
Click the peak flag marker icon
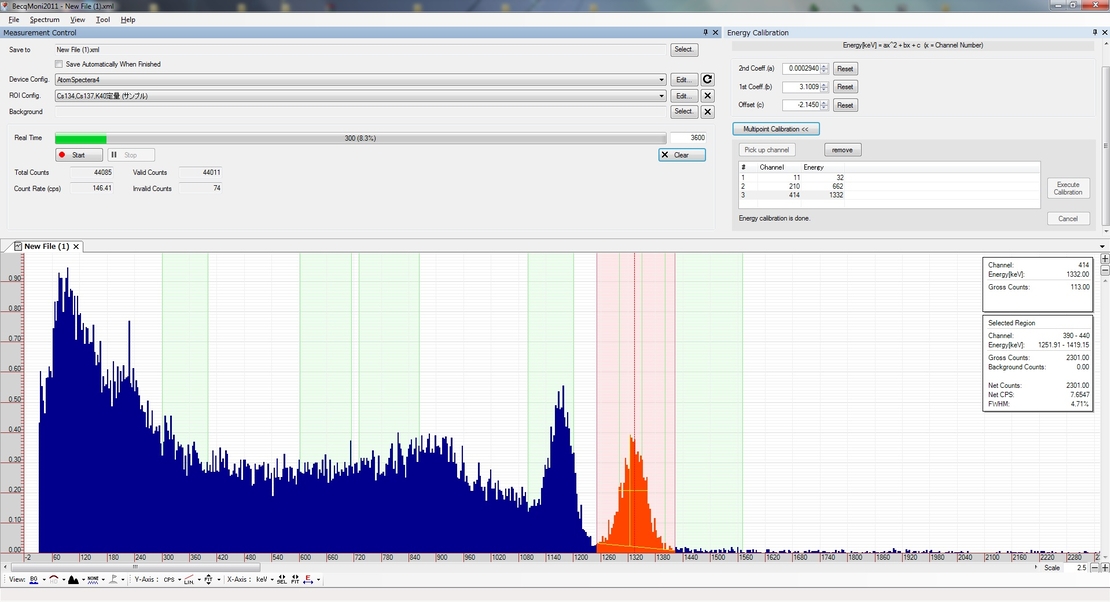click(113, 579)
